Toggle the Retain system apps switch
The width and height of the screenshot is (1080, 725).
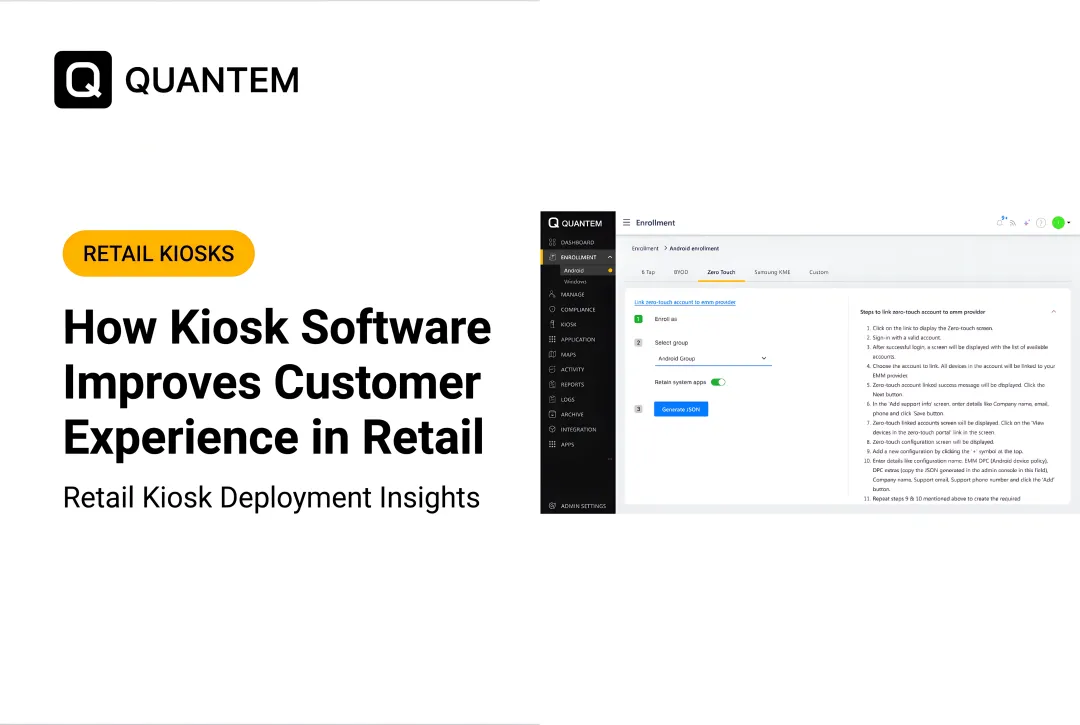click(x=718, y=382)
